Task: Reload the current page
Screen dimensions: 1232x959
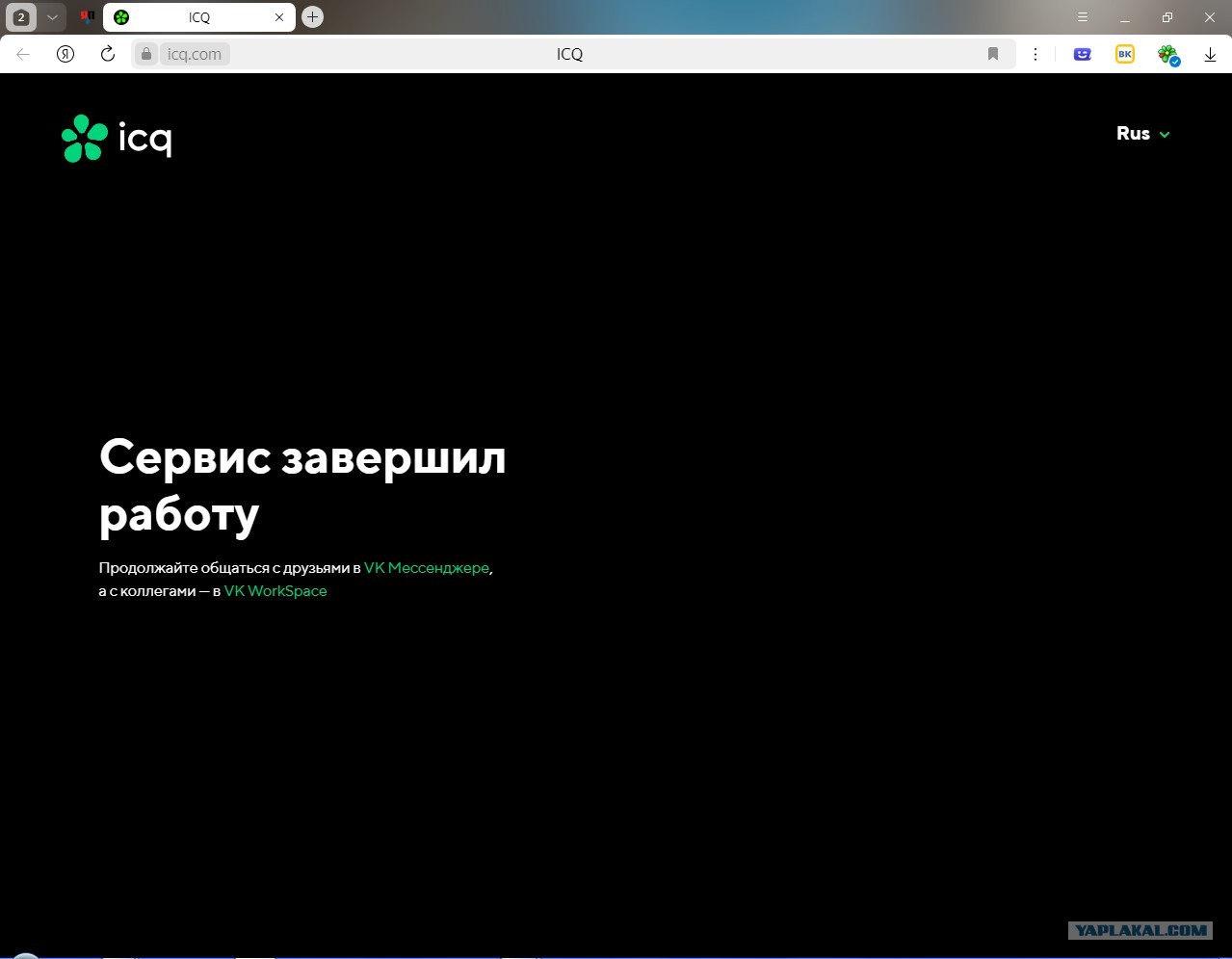Action: [108, 54]
